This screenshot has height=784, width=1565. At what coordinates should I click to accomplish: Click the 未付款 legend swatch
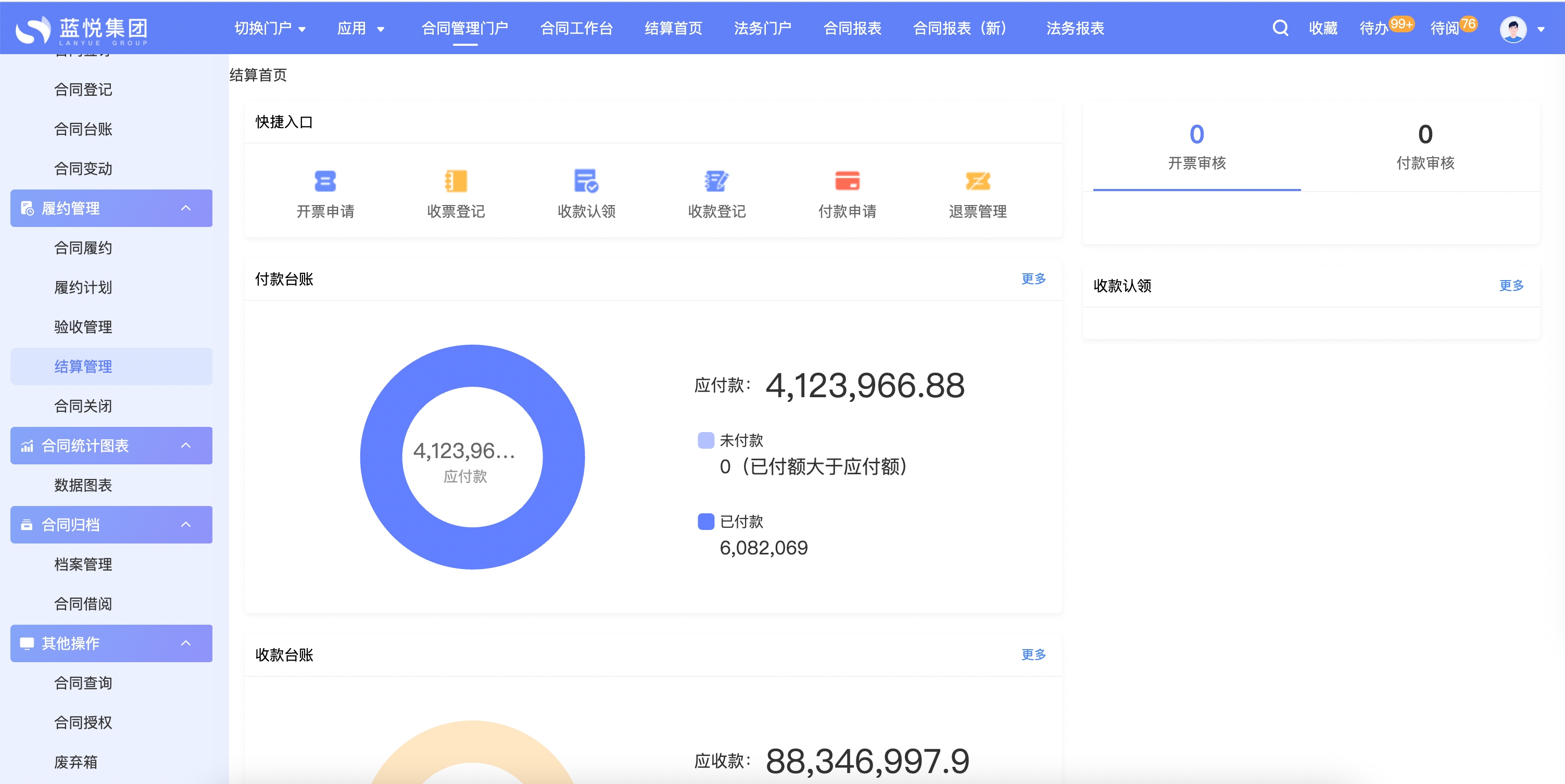(x=706, y=440)
